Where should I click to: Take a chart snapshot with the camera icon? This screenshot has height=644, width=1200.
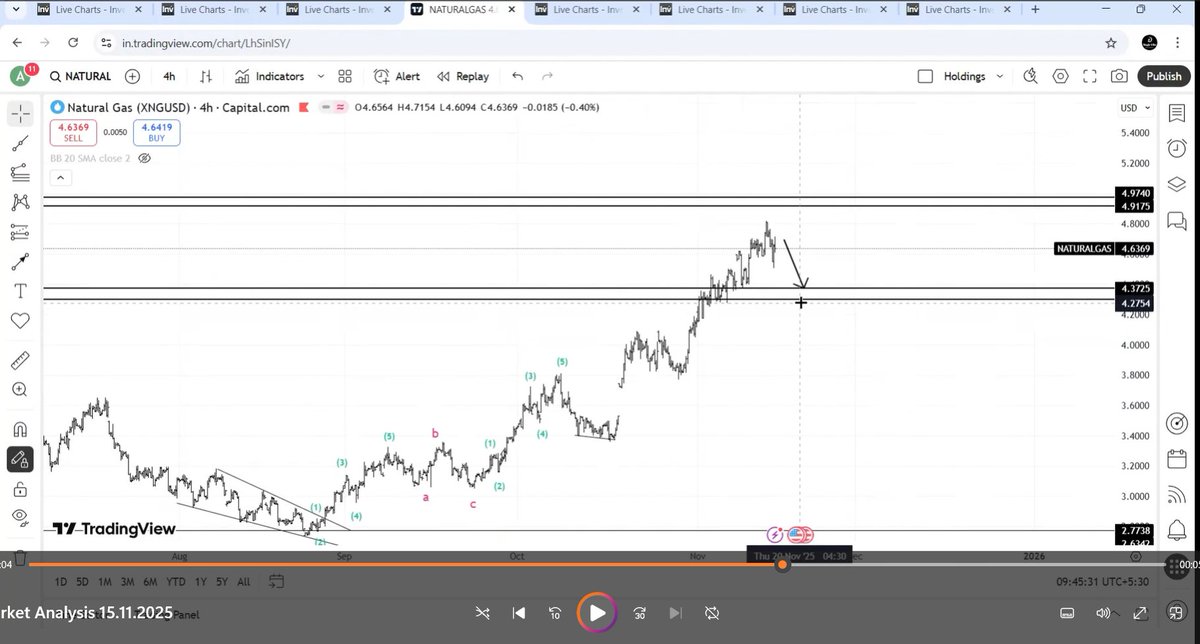coord(1119,76)
